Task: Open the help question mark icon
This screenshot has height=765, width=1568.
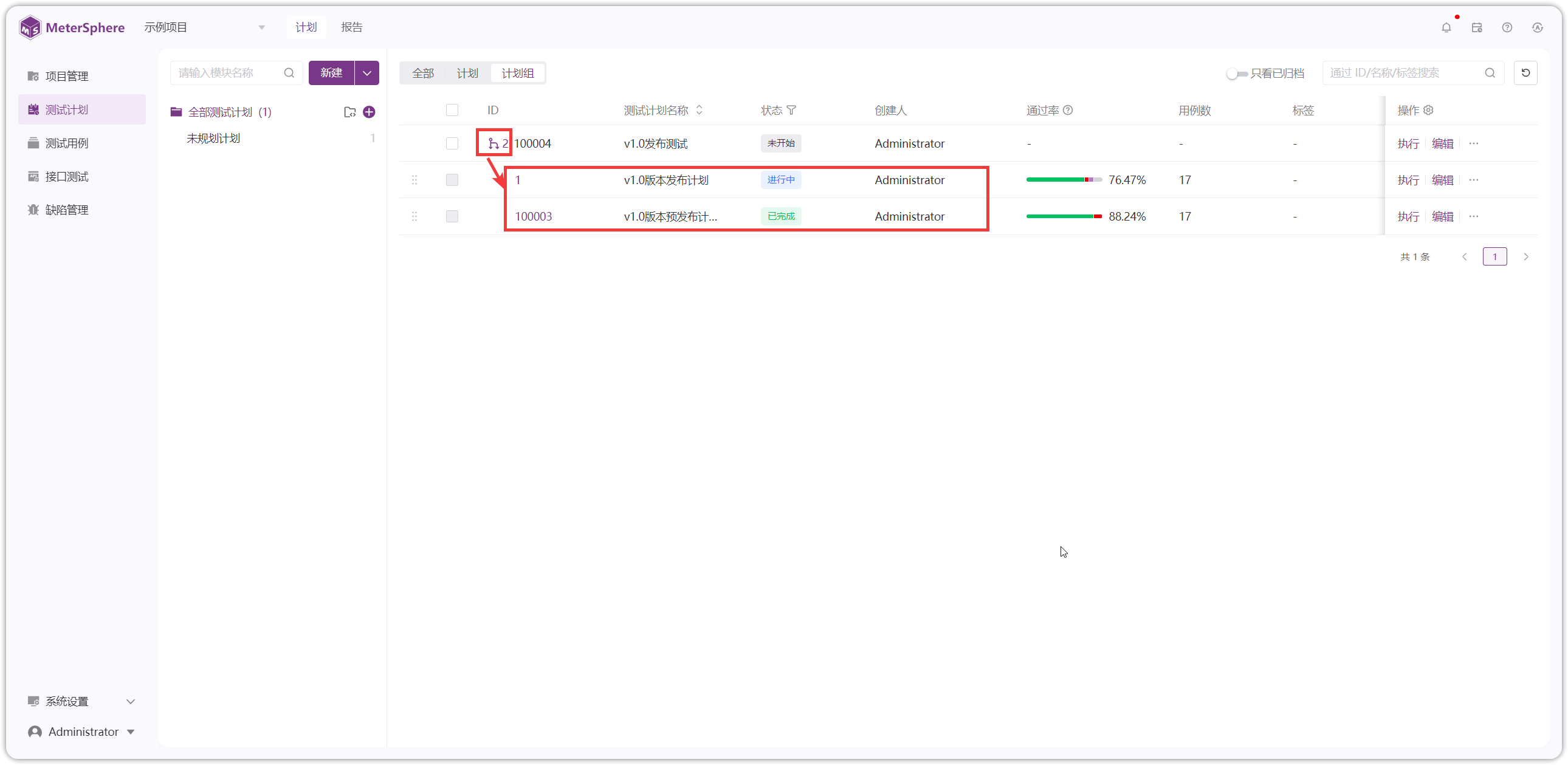Action: coord(1507,27)
